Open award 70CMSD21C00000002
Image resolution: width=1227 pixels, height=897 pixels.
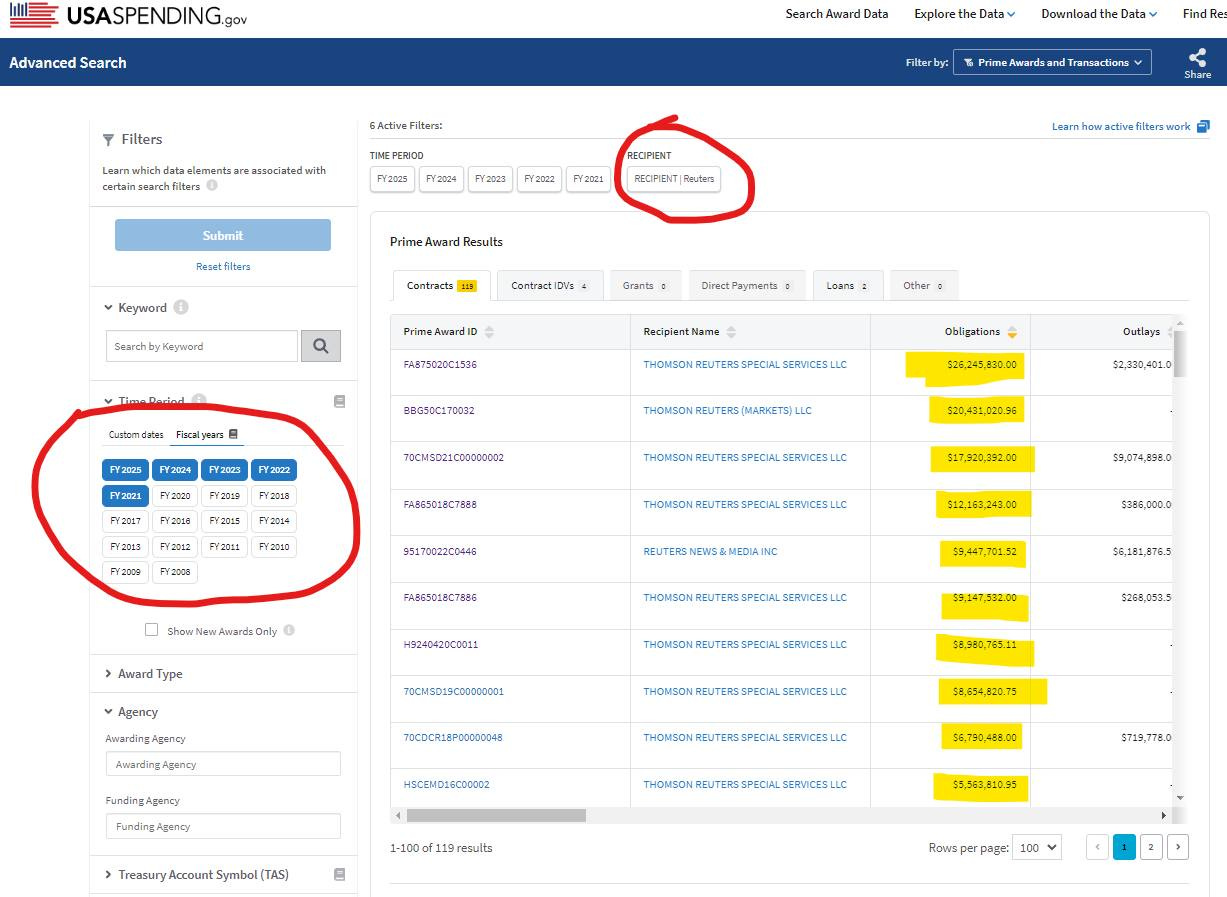(x=454, y=458)
